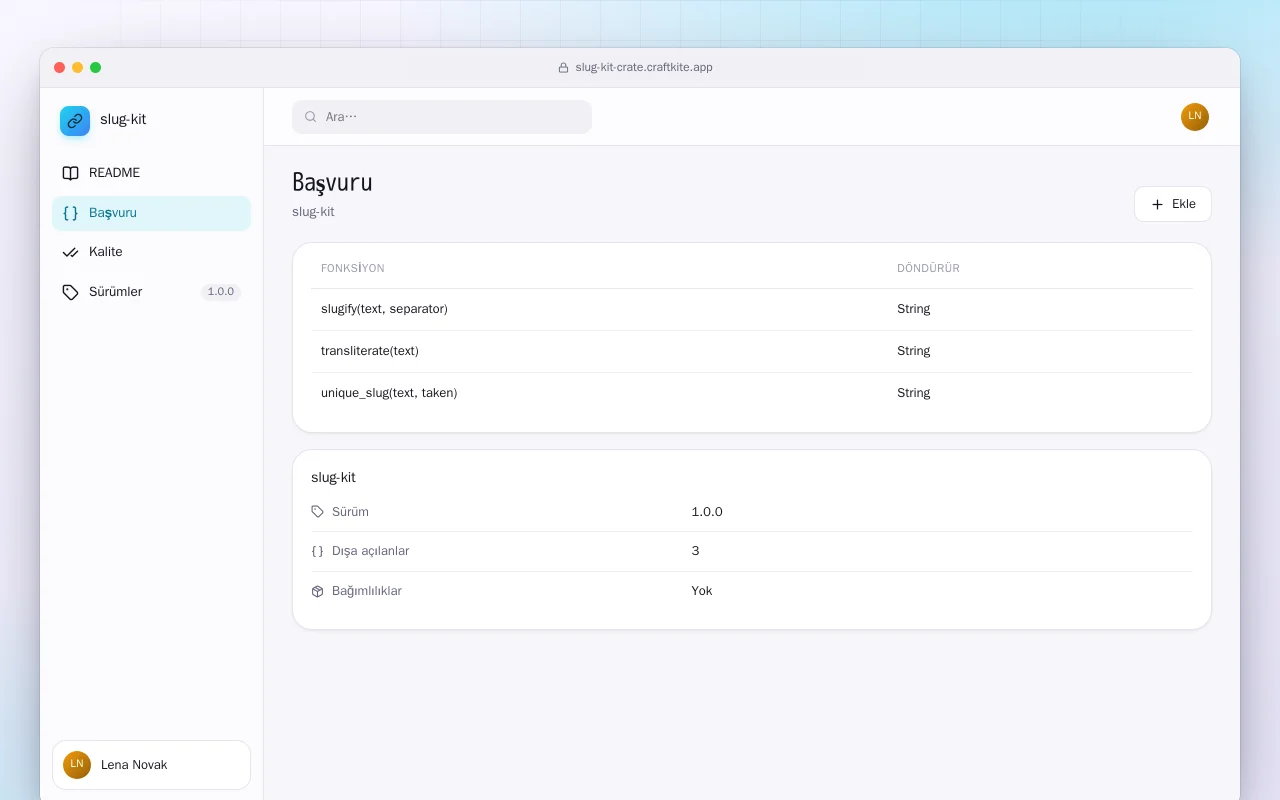Click the Bağımlılıklar label

pos(367,591)
